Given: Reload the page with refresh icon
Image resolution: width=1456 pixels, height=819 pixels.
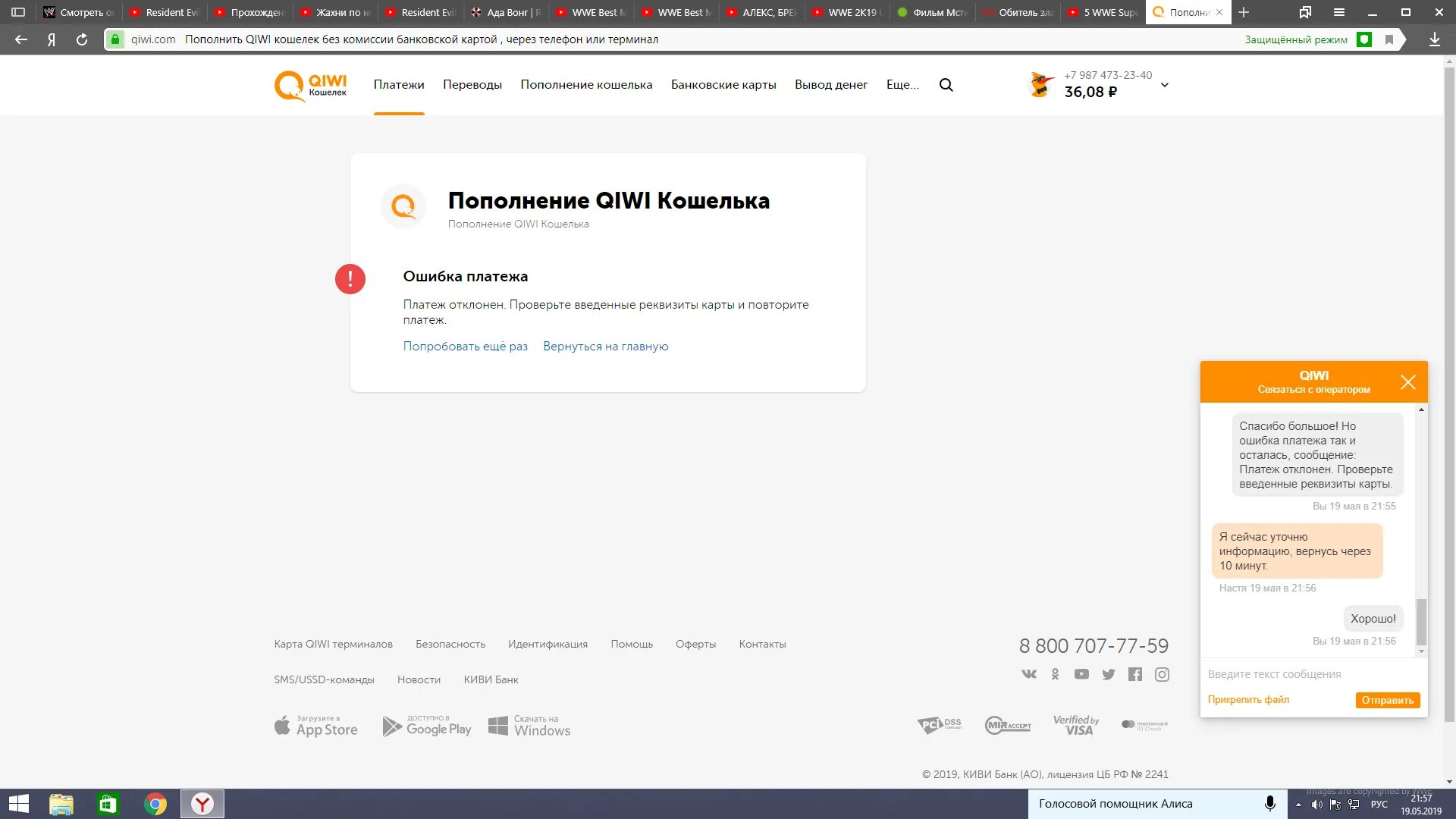Looking at the screenshot, I should [x=82, y=39].
